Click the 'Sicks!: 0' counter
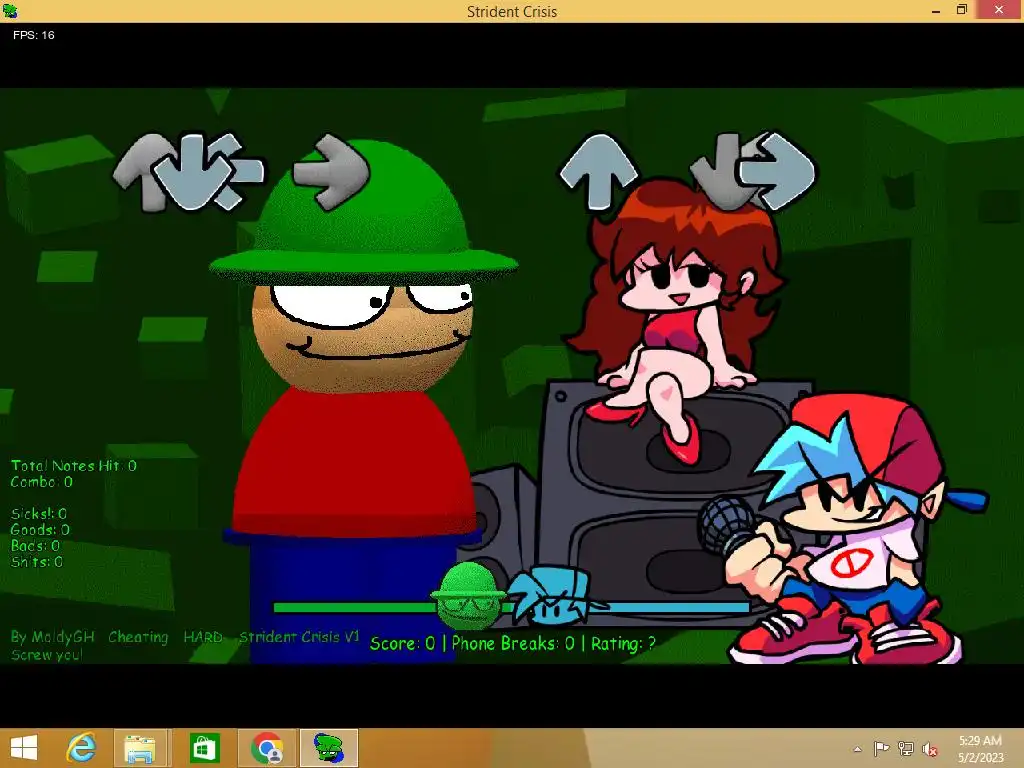 click(39, 514)
